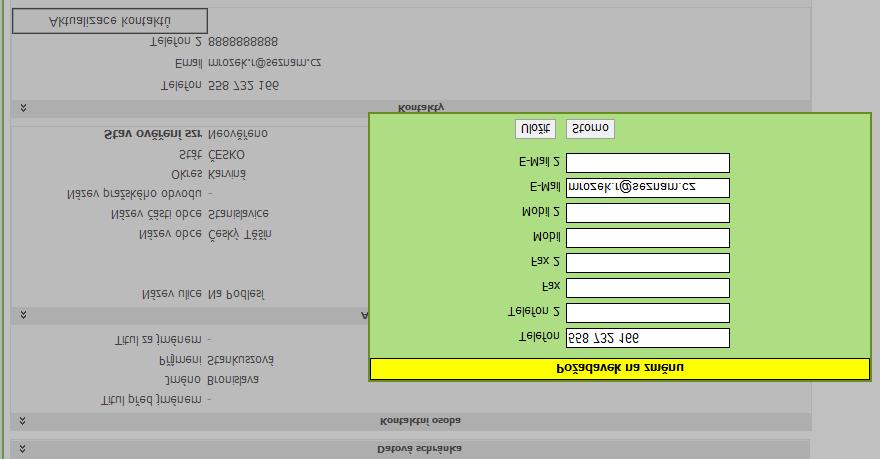Select the Telefon value 558 732 166 in Kontakty section
Screen dimensions: 880x459
(243, 85)
